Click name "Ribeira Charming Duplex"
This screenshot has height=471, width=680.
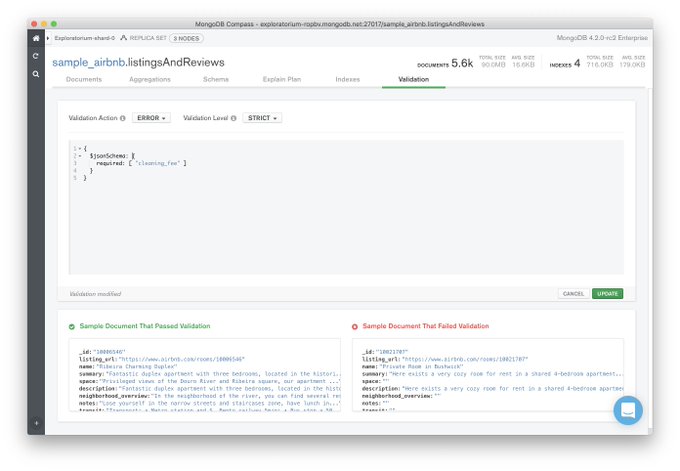(x=136, y=366)
